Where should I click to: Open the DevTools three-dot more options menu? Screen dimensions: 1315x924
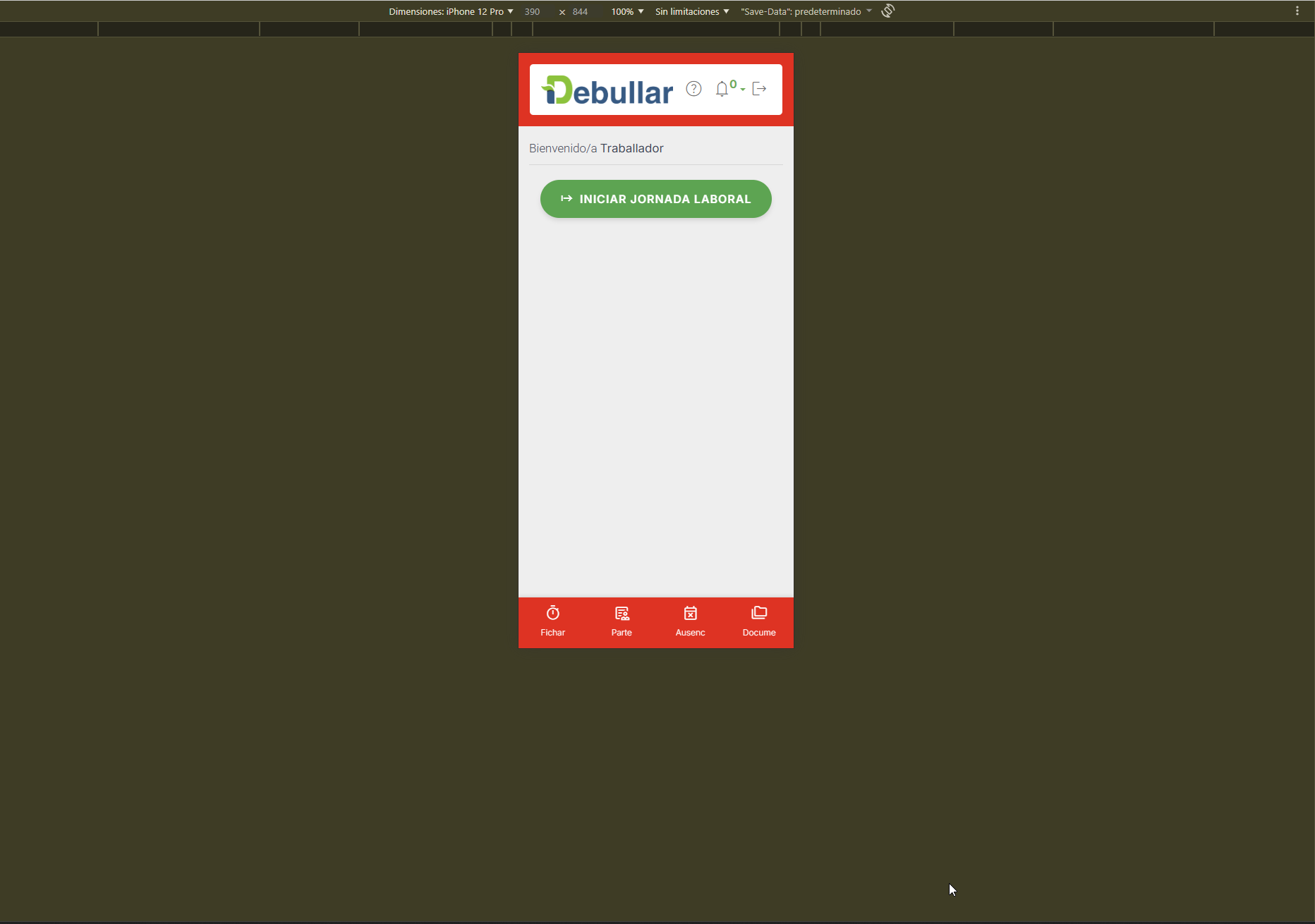1297,11
